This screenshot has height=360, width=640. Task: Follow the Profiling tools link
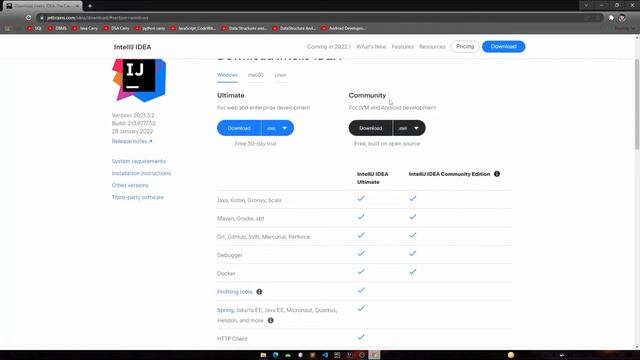click(235, 292)
